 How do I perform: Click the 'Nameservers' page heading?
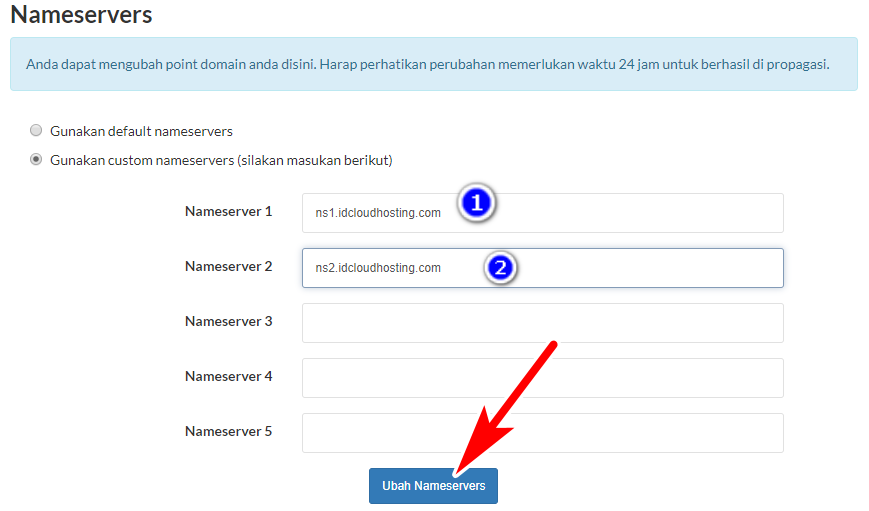click(x=81, y=14)
